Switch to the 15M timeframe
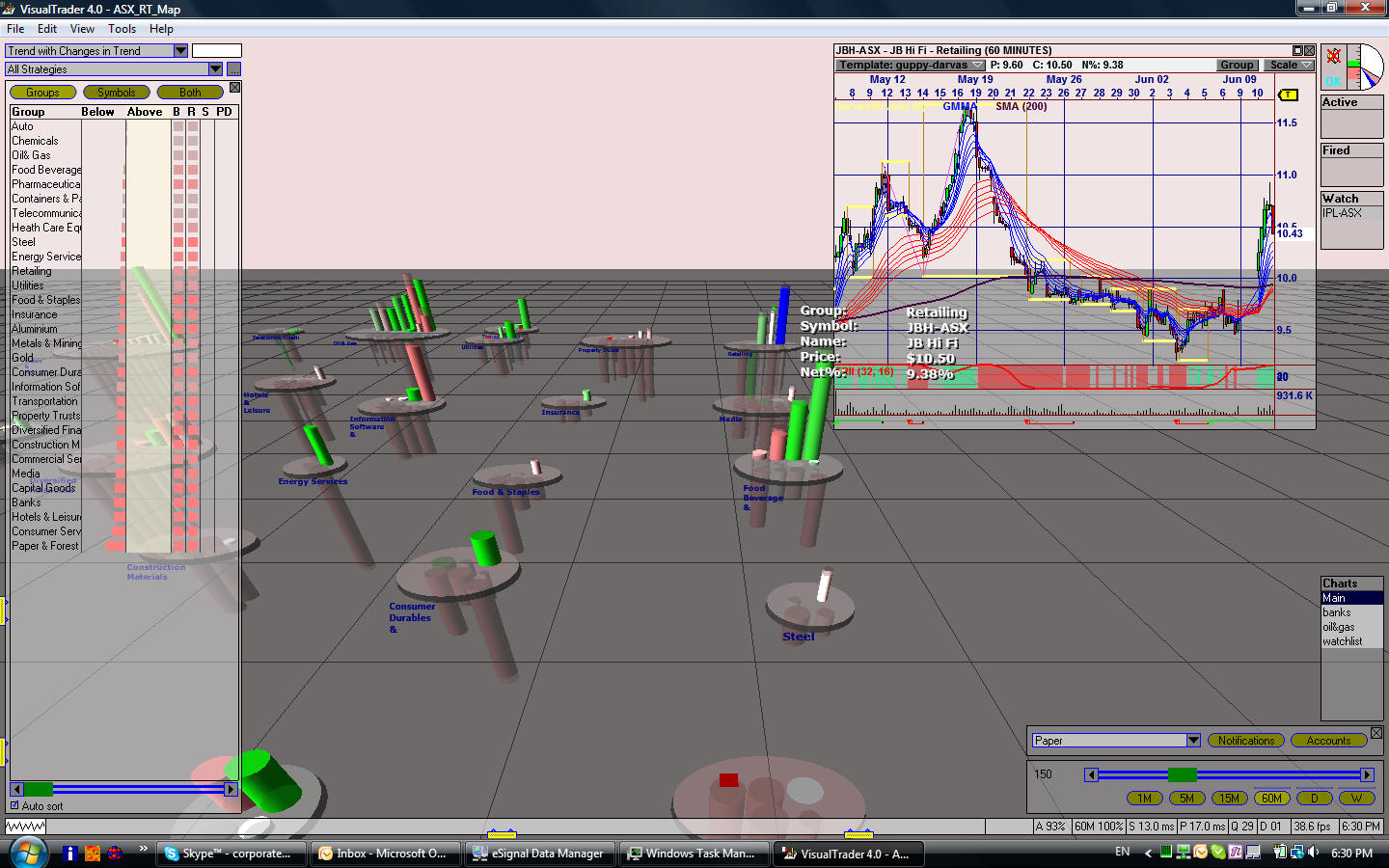Screen dimensions: 1389x868 click(x=1229, y=799)
